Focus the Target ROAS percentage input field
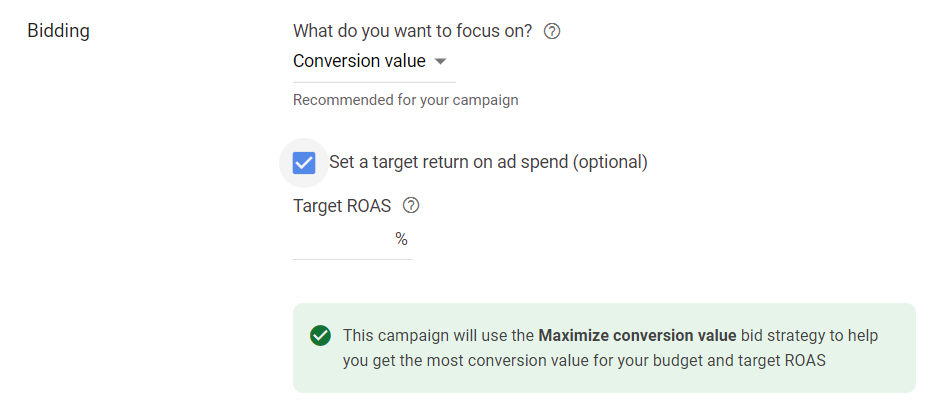This screenshot has height=415, width=944. (x=342, y=239)
